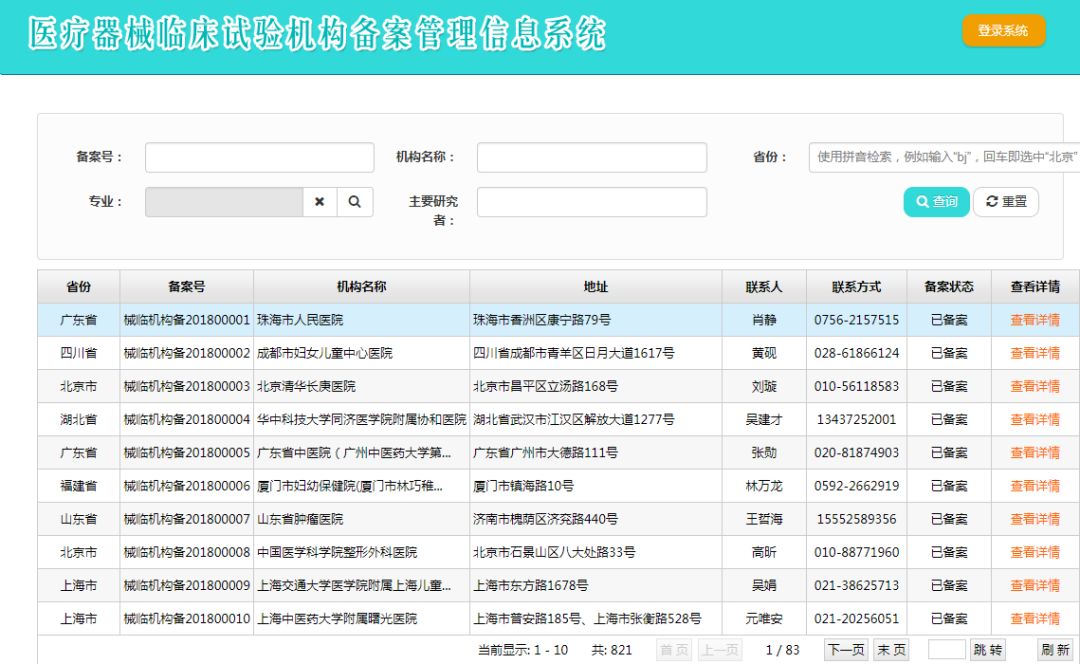Jump to last page with 末页
This screenshot has width=1080, height=664.
891,650
